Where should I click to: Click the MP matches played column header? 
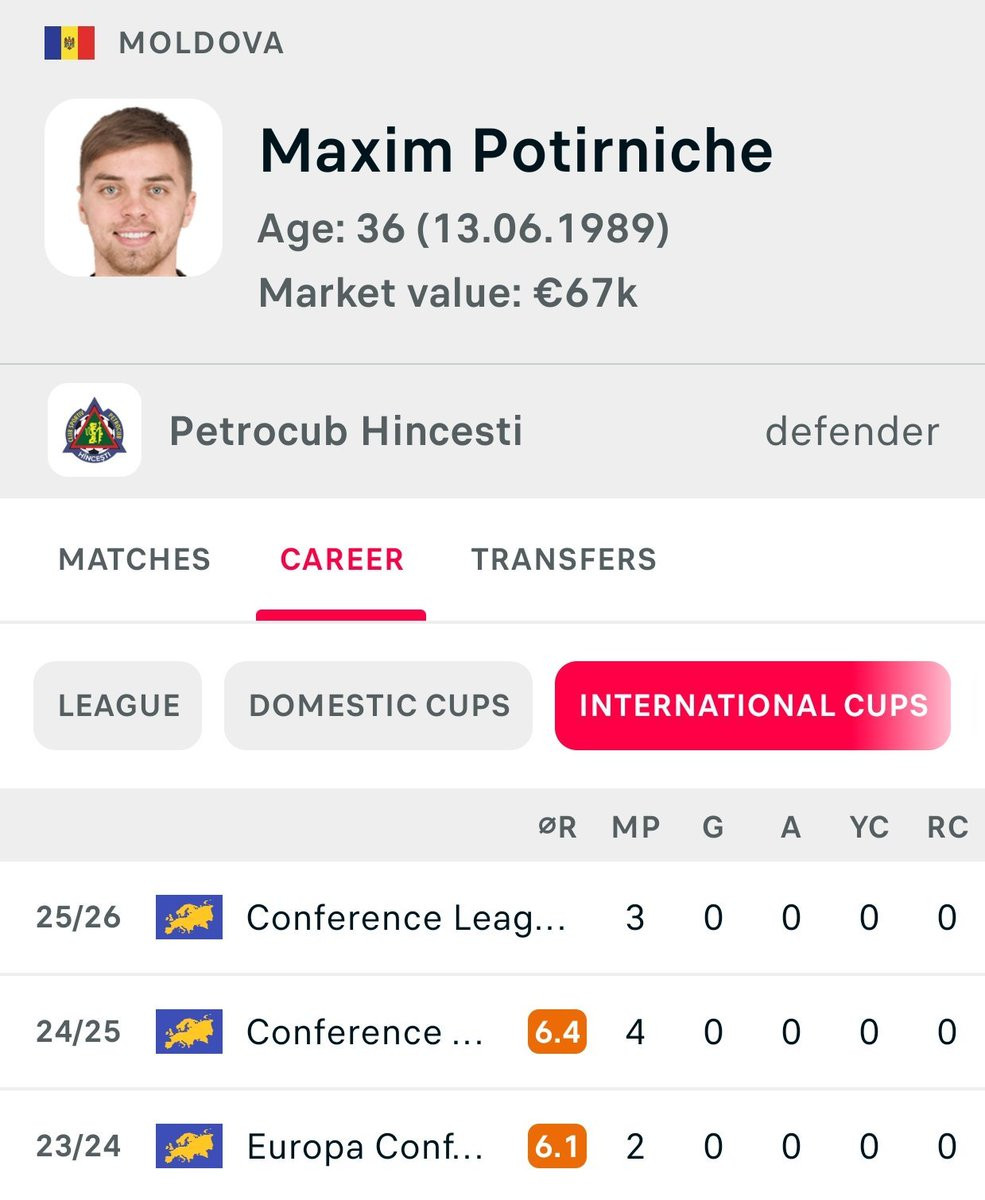(635, 827)
